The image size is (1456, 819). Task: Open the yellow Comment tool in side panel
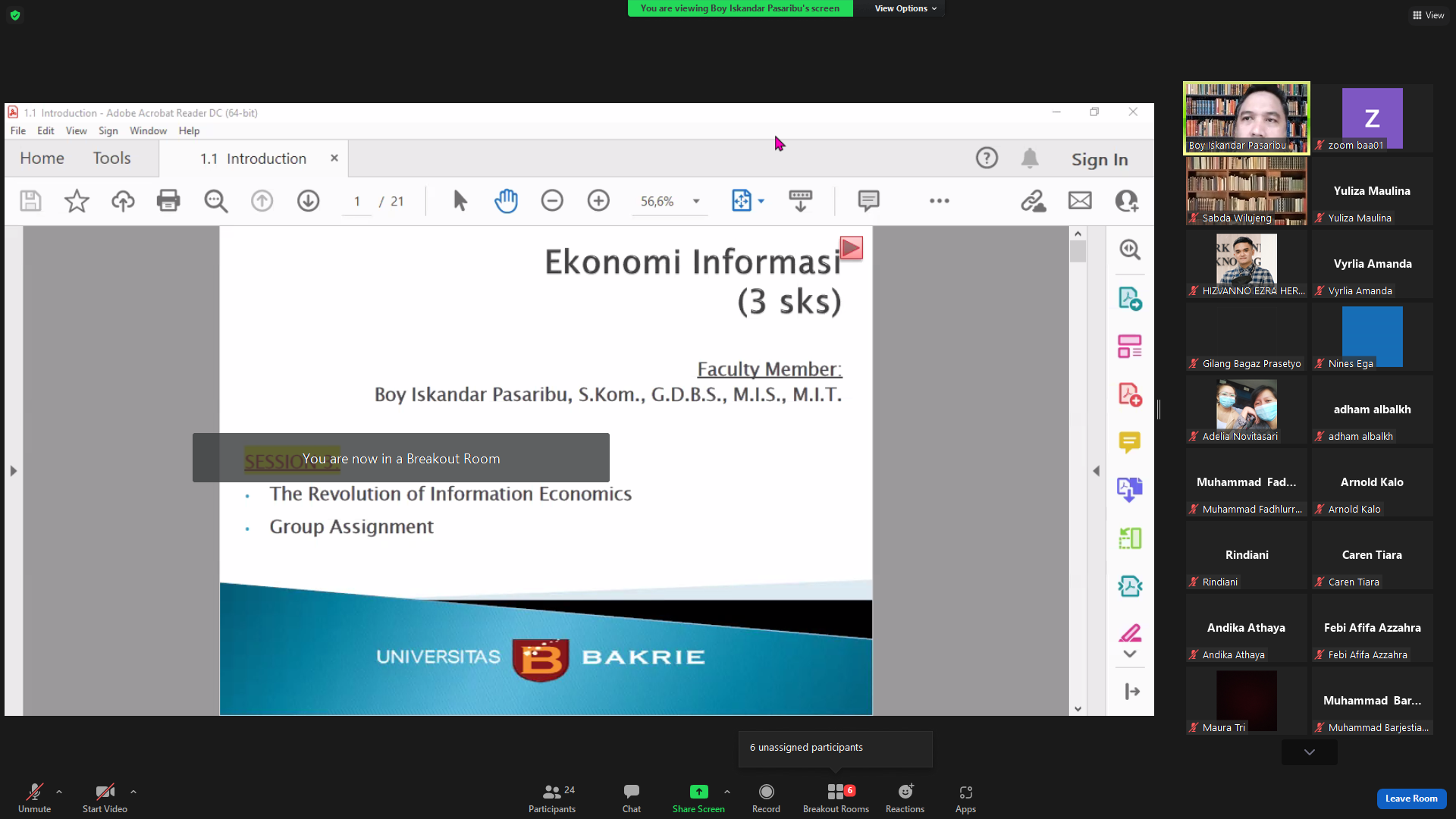(1130, 442)
